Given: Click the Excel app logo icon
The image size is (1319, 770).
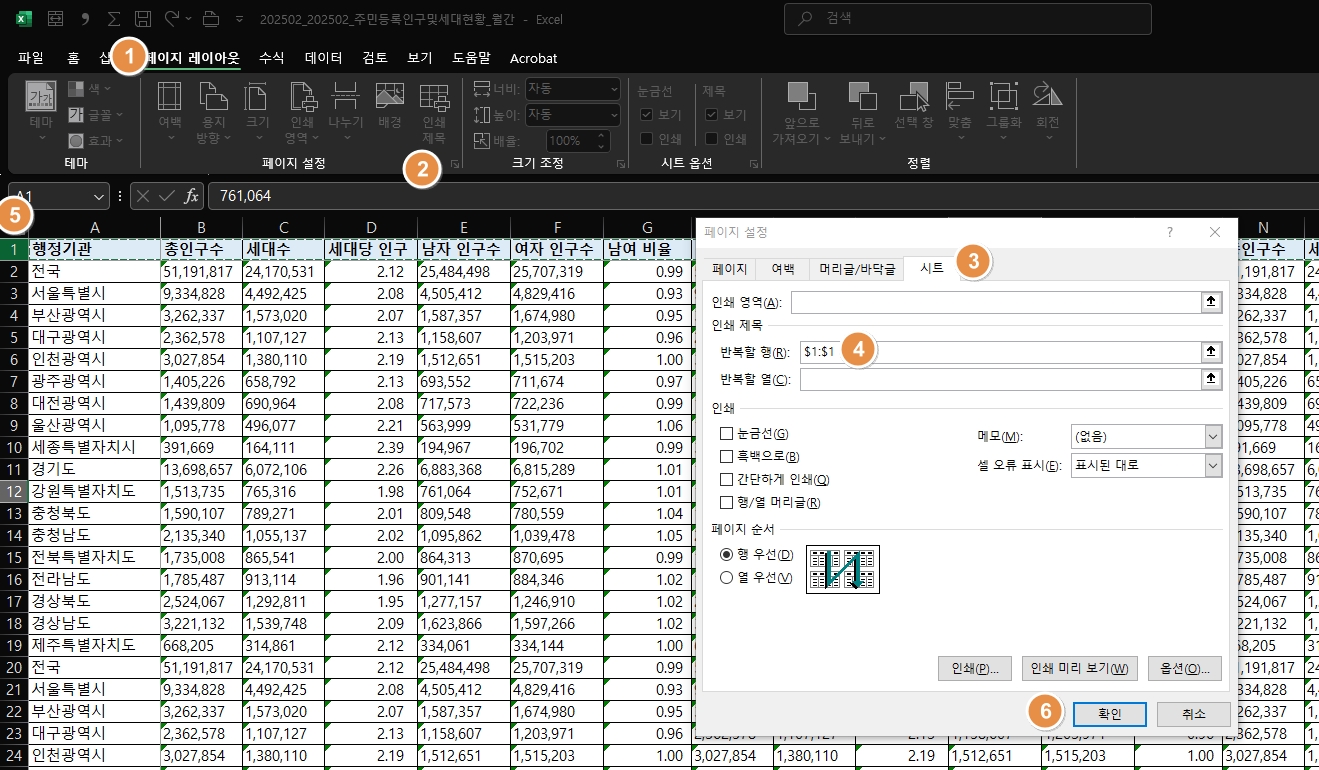Looking at the screenshot, I should pyautogui.click(x=24, y=18).
